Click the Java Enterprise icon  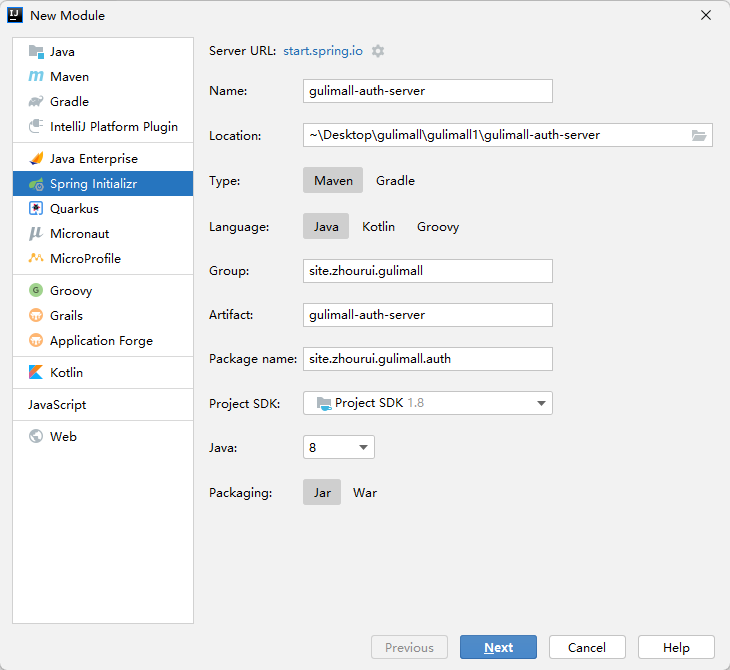(x=36, y=158)
